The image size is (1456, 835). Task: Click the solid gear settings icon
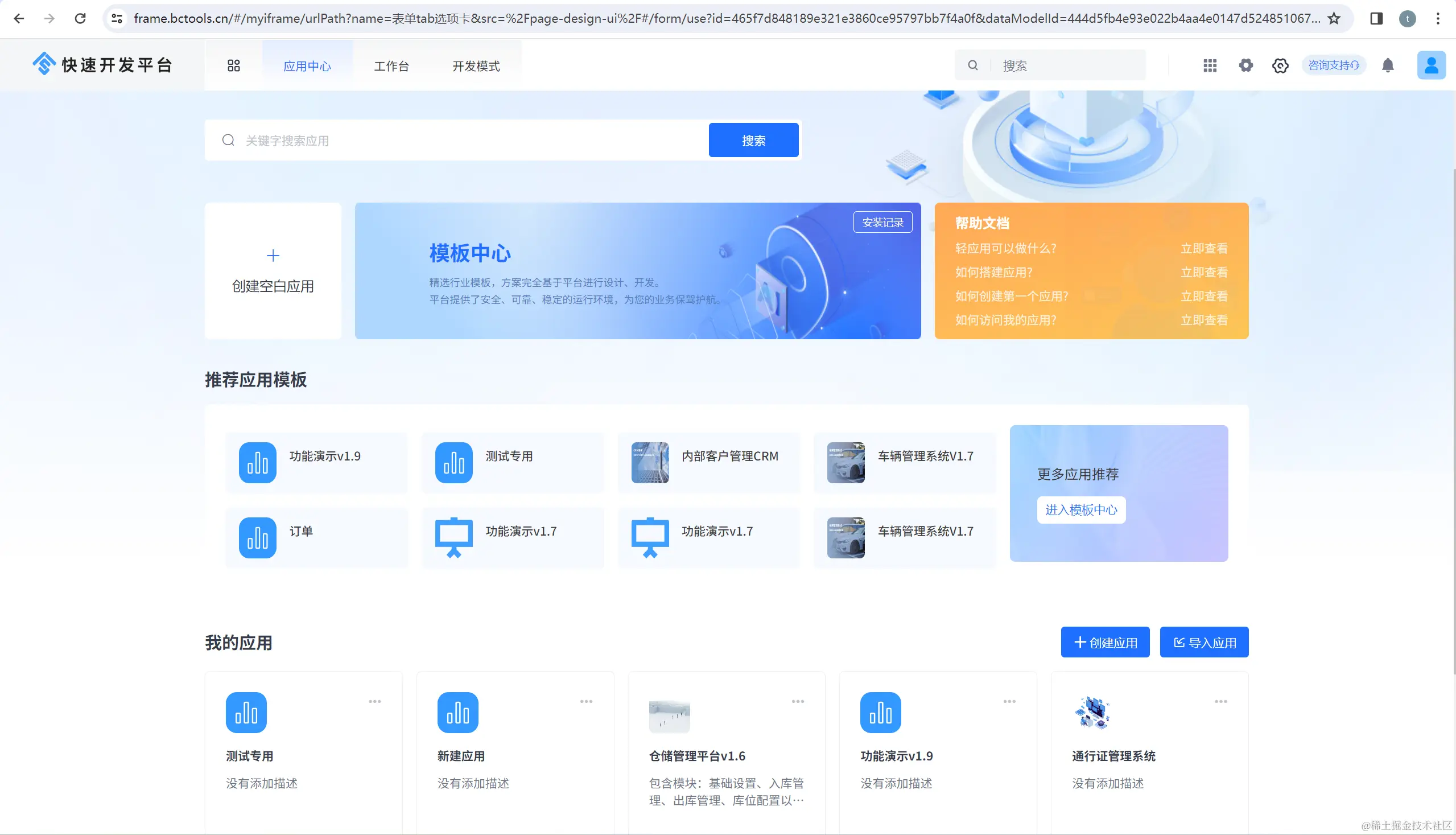point(1245,65)
